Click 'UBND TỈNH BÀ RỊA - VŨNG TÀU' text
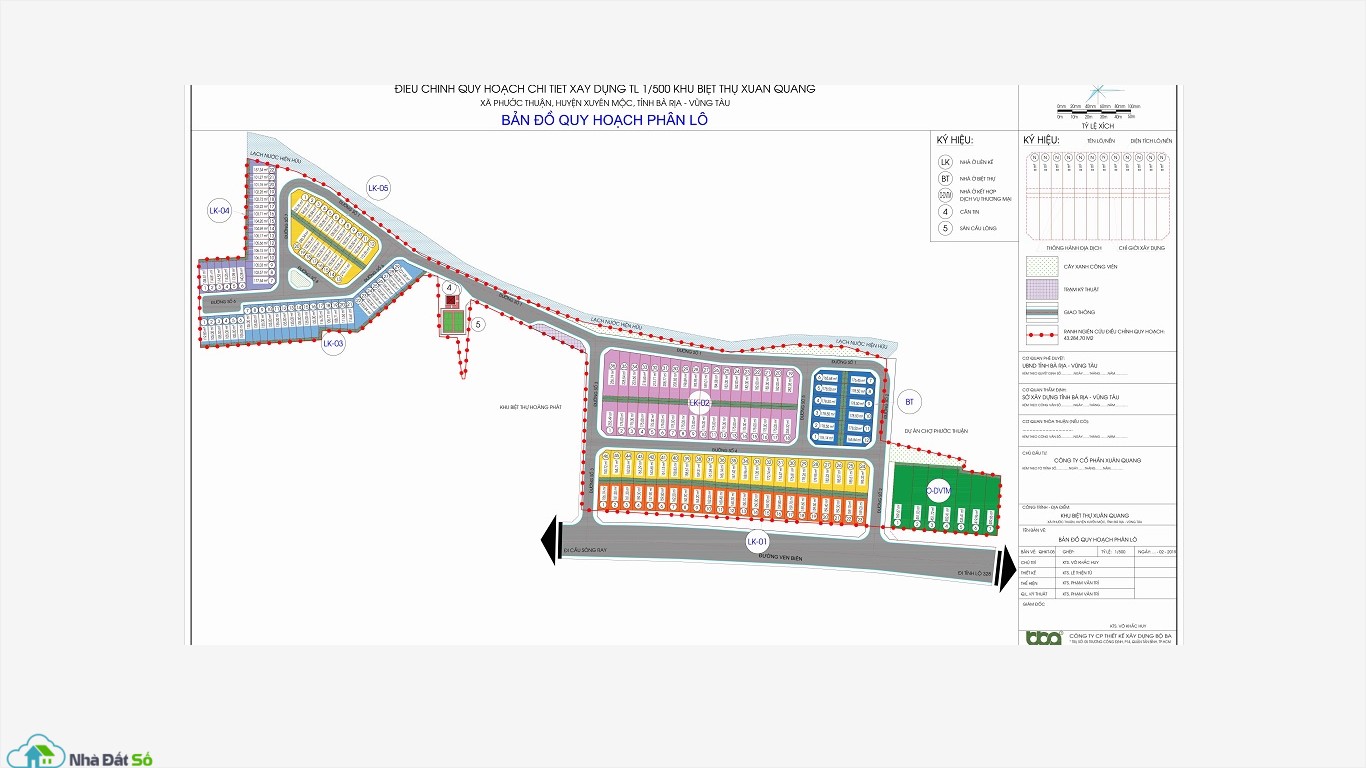The image size is (1366, 768). (x=1060, y=365)
